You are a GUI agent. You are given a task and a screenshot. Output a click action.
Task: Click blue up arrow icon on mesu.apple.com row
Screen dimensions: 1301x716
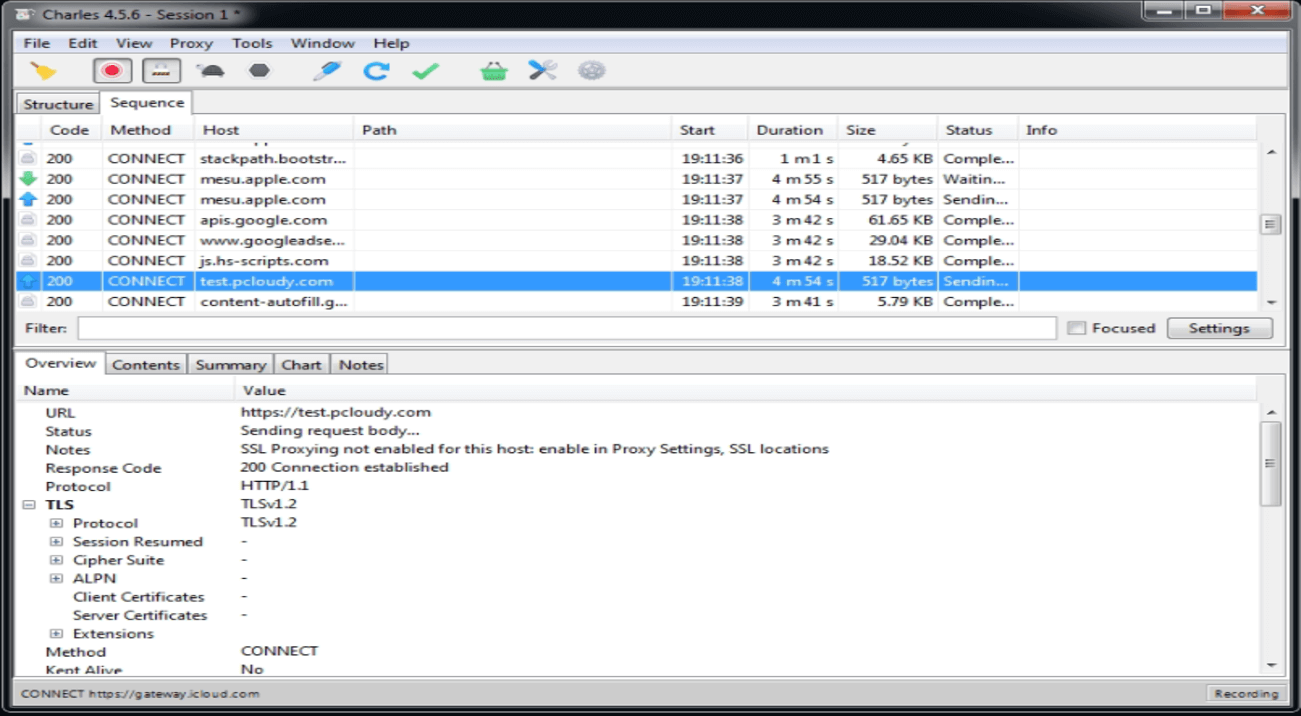coord(28,199)
